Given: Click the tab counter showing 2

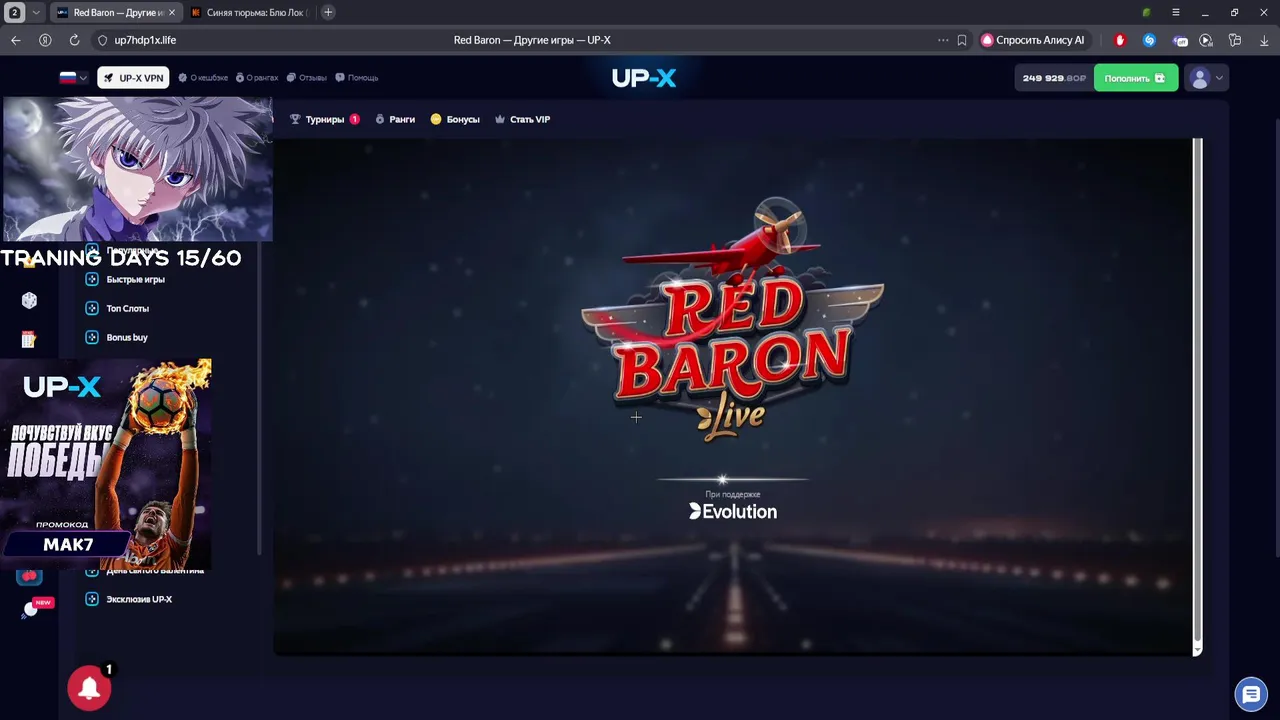Looking at the screenshot, I should [x=14, y=12].
